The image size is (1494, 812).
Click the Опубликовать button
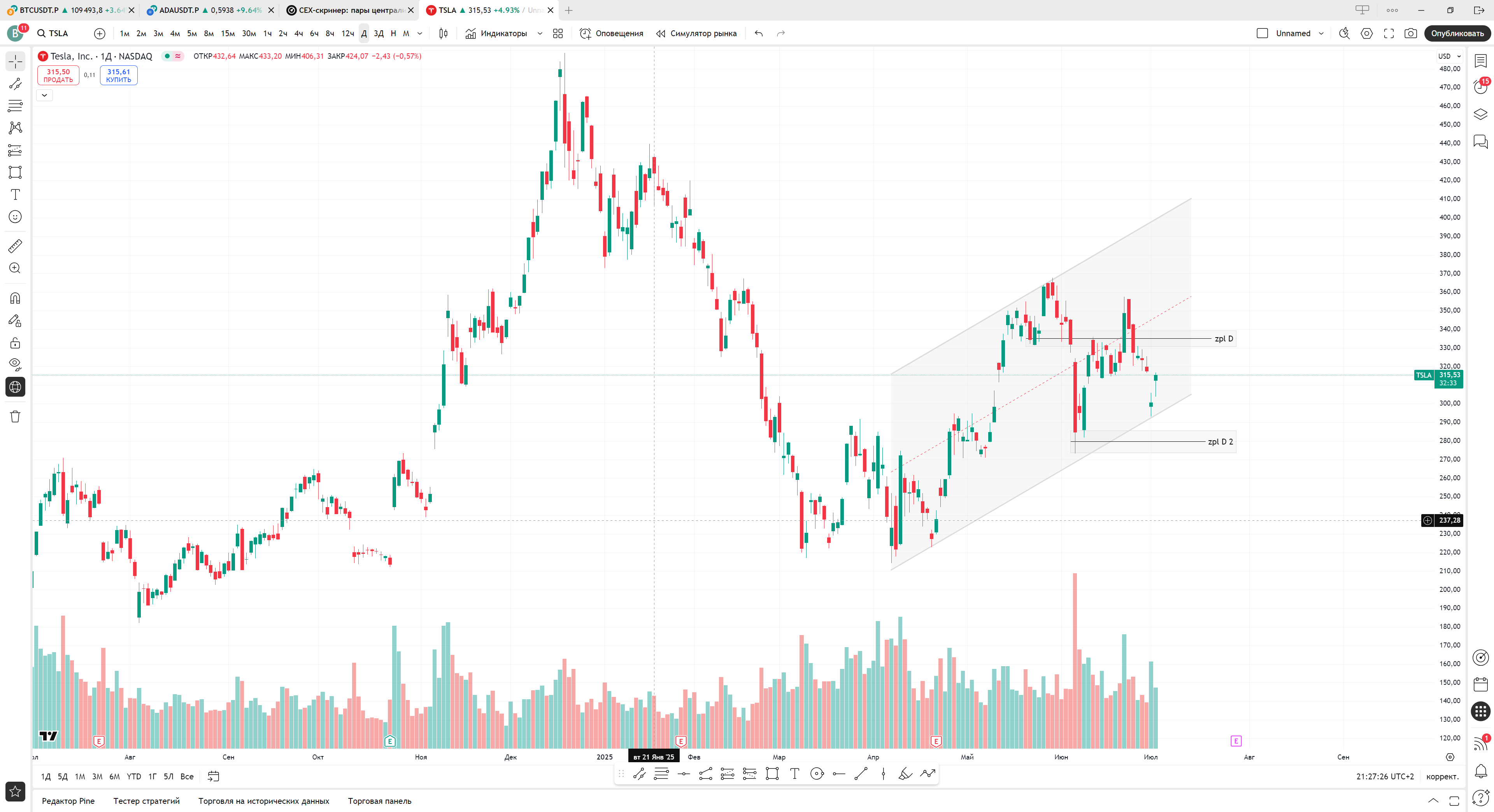point(1457,33)
